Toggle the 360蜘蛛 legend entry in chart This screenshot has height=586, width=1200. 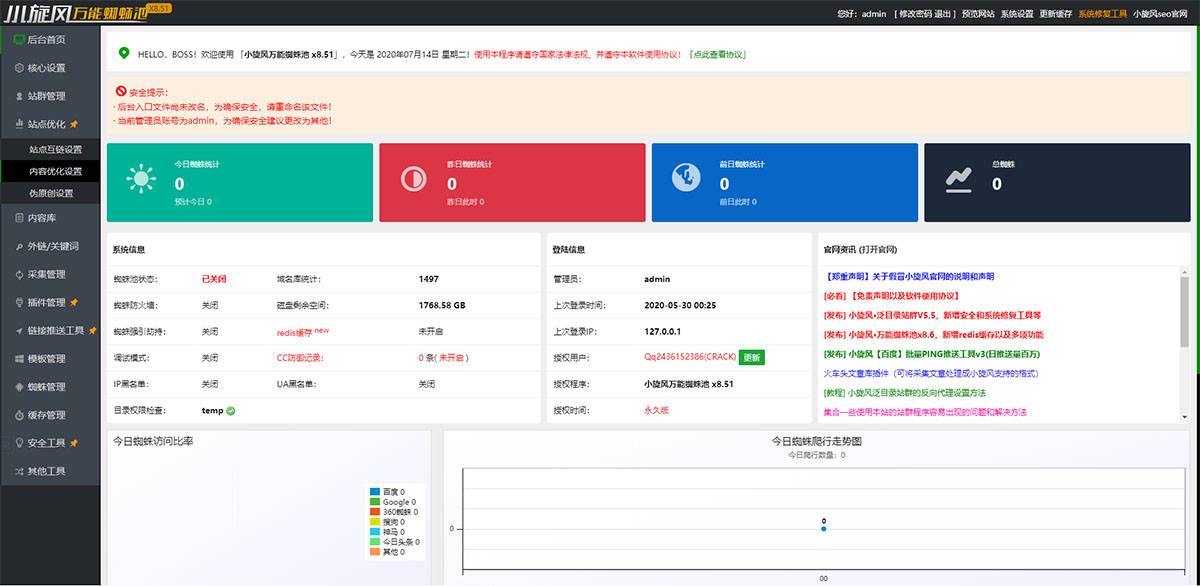click(x=400, y=512)
